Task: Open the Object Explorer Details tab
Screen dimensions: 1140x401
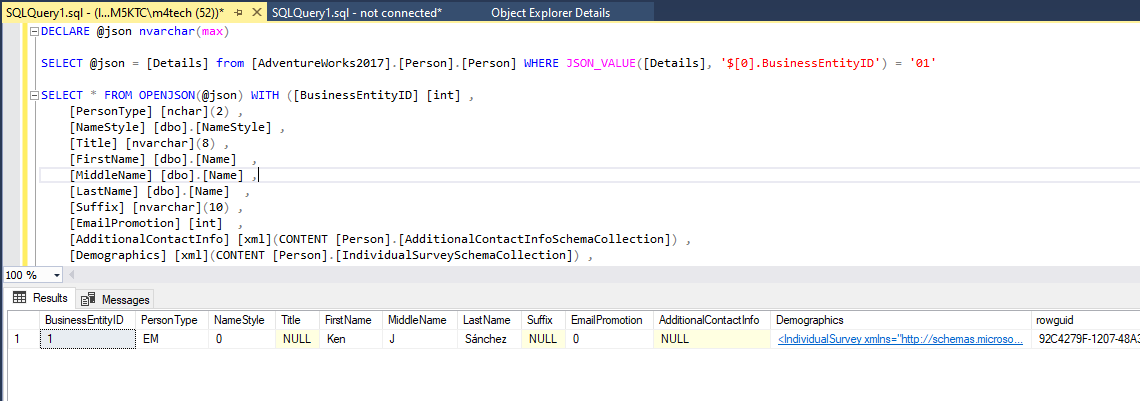Action: 550,13
